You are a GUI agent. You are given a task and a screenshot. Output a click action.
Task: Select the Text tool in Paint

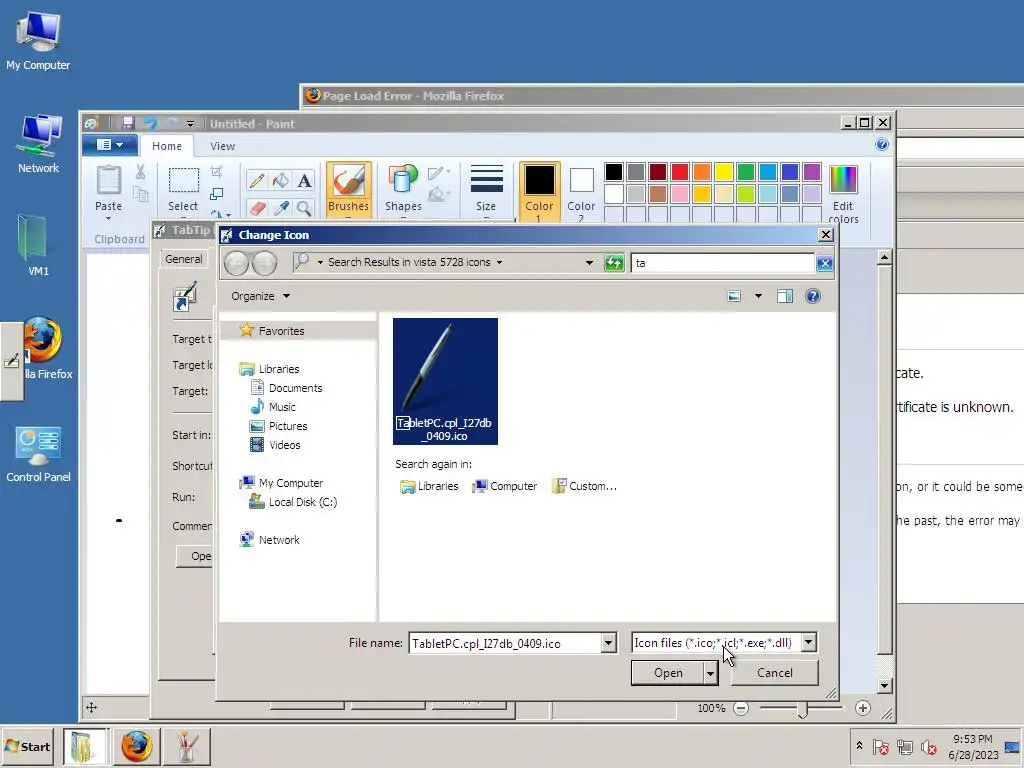304,180
